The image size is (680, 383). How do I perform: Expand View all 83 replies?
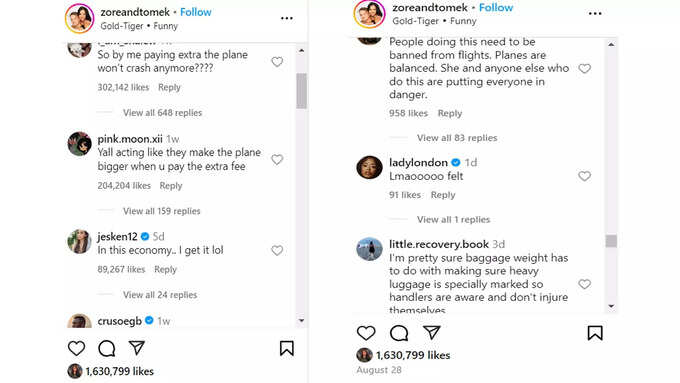tap(457, 138)
